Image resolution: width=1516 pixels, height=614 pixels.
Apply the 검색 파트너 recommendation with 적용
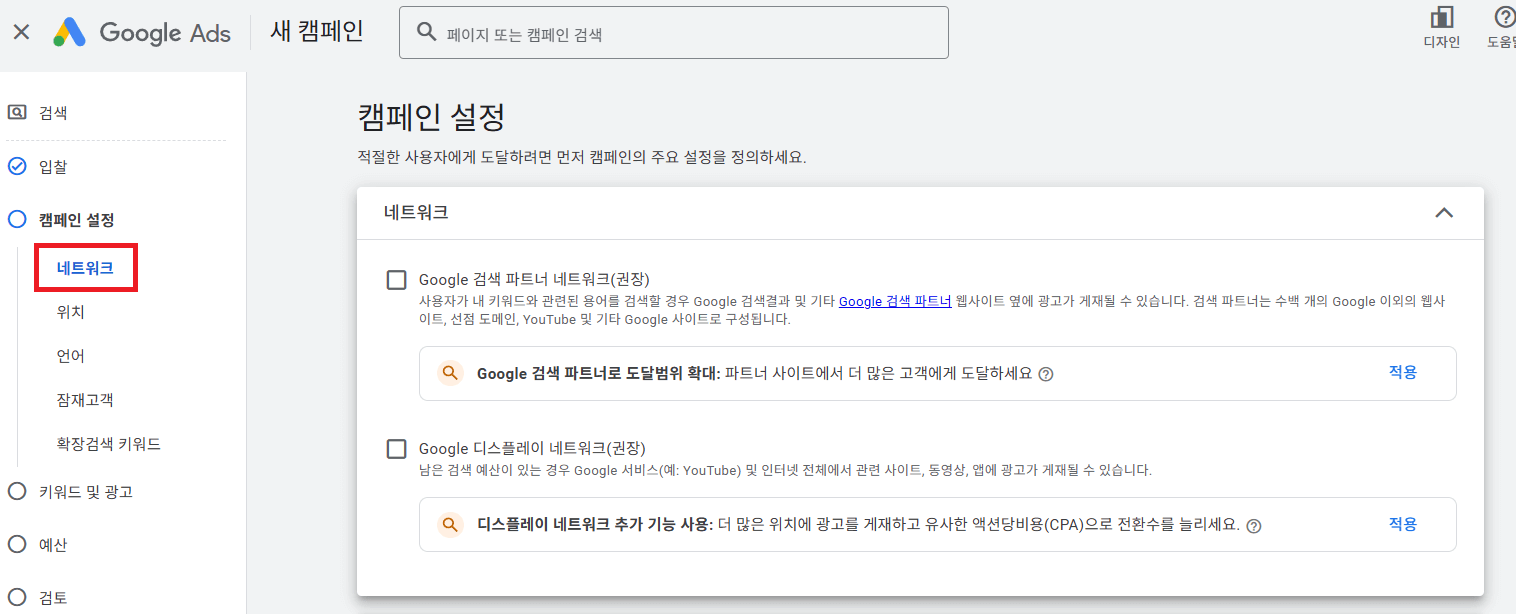tap(1403, 372)
